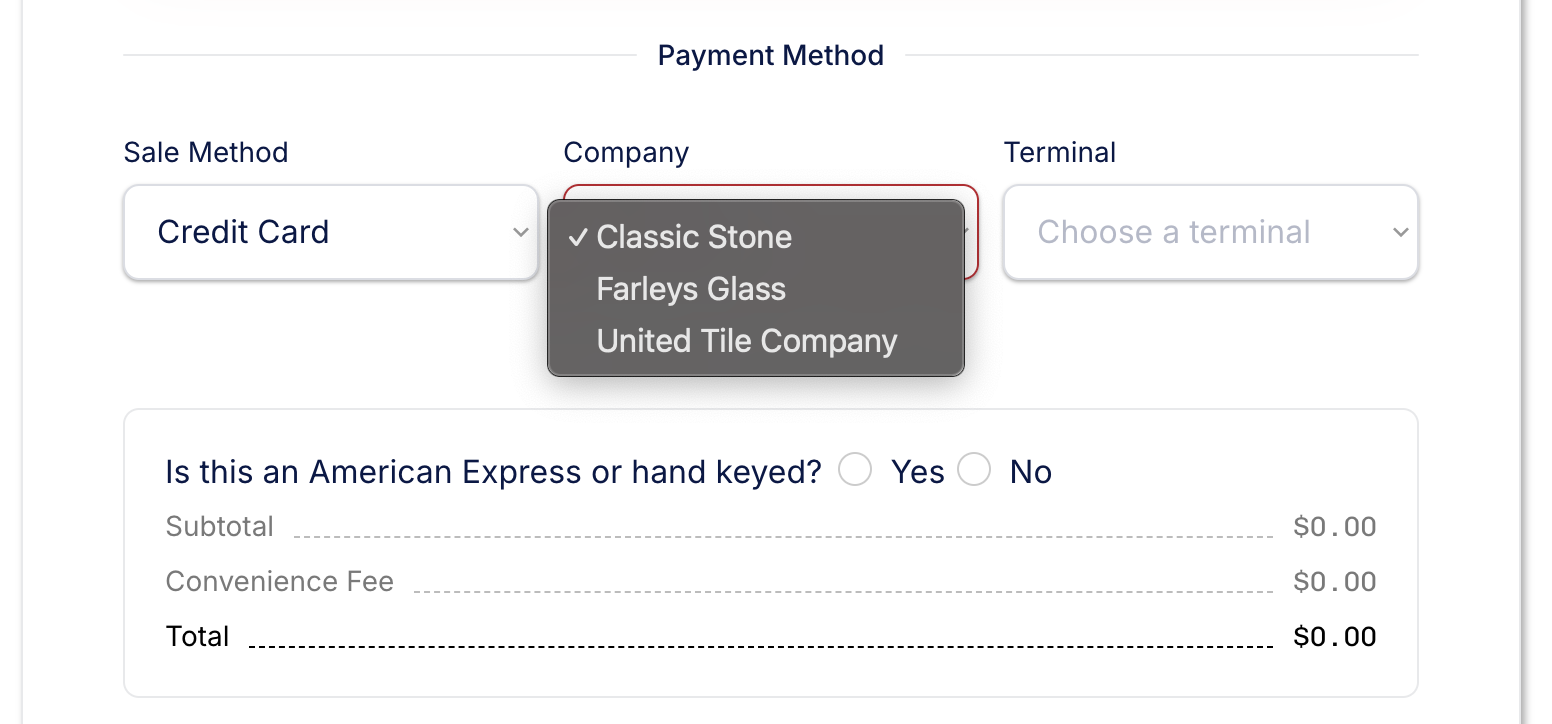1552x724 pixels.
Task: Click the Terminal dropdown chevron arrow
Action: 1399,231
